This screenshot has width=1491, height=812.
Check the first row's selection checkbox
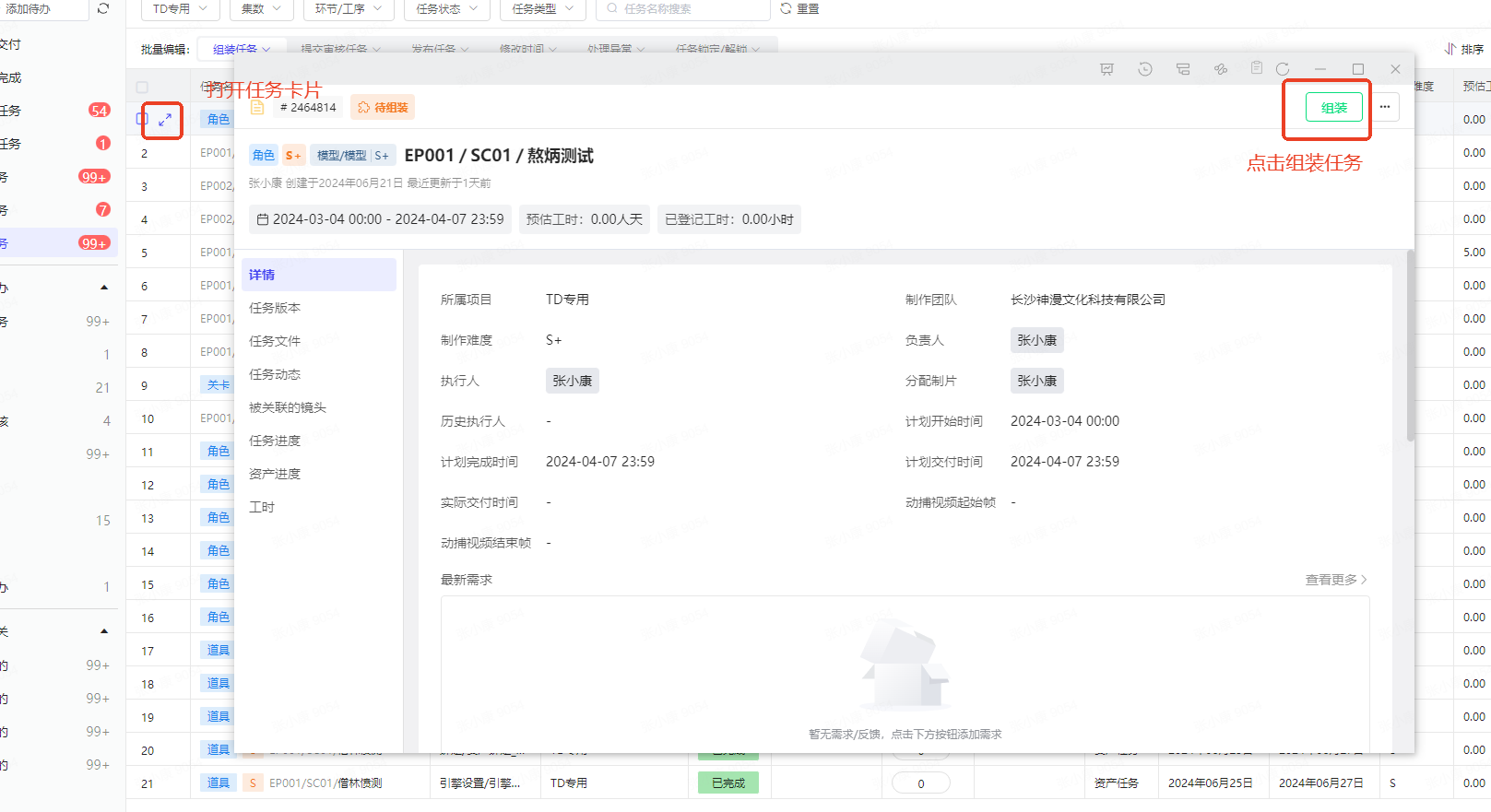coord(142,119)
